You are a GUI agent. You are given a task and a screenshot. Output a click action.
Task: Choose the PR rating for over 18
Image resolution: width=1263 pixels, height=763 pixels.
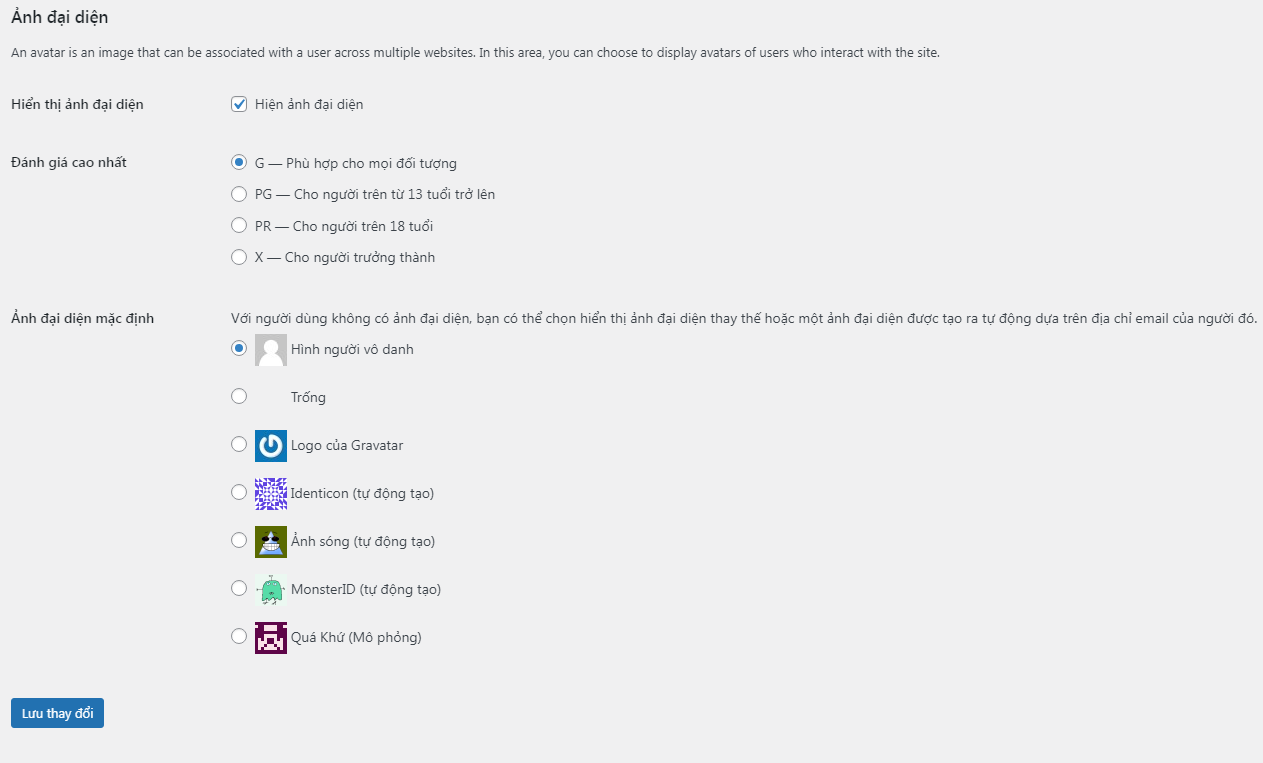239,226
